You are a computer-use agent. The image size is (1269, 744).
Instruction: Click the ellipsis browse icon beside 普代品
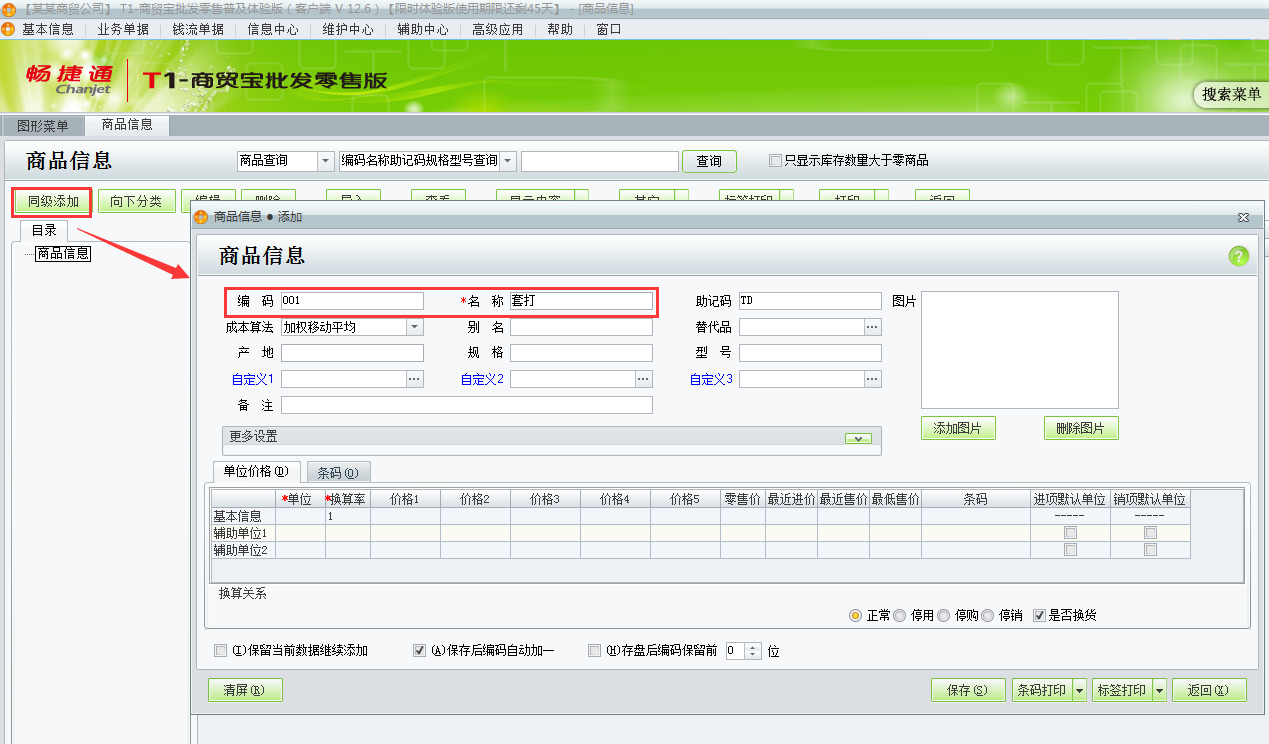[871, 326]
